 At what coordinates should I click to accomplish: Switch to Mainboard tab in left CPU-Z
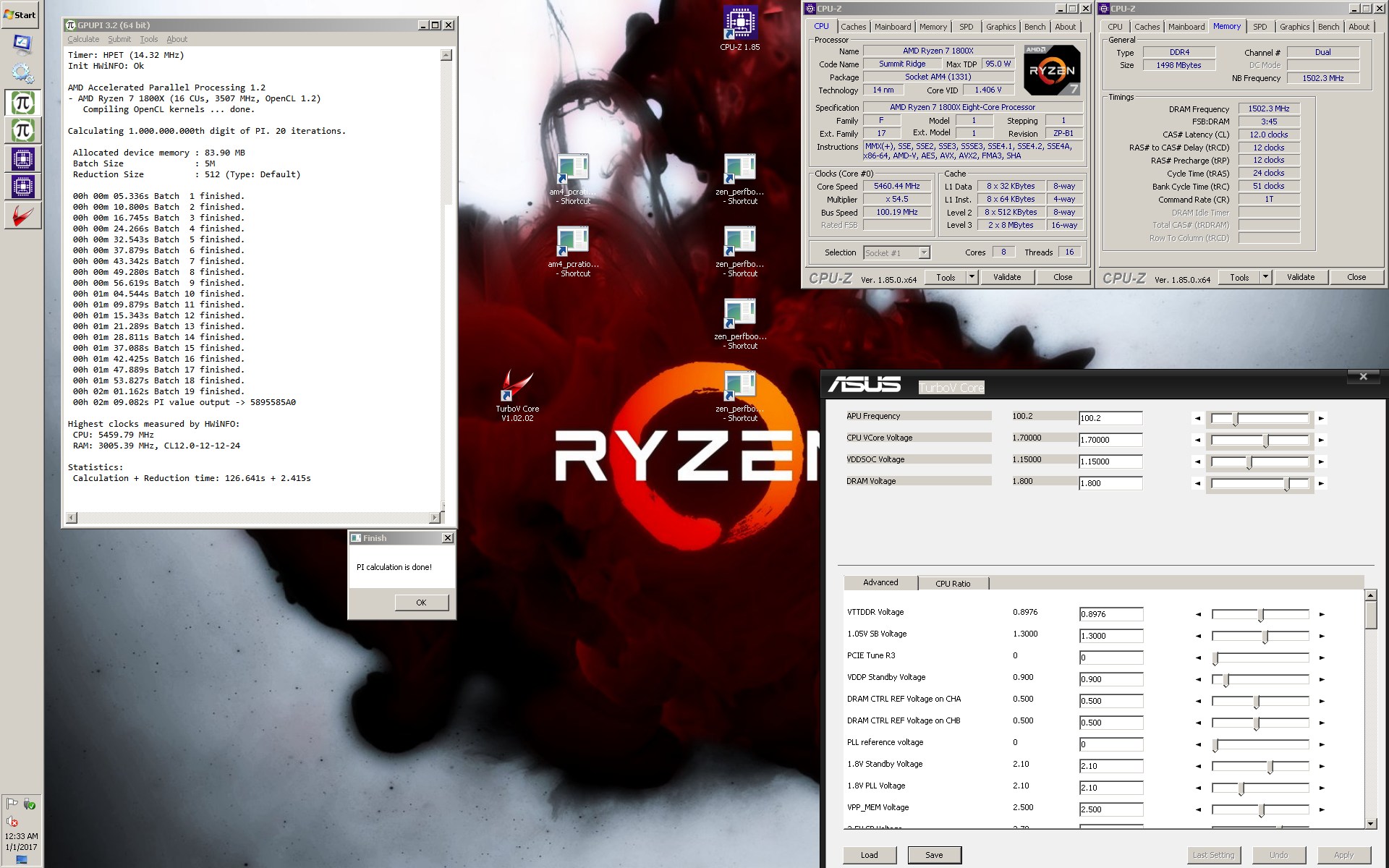coord(893,27)
